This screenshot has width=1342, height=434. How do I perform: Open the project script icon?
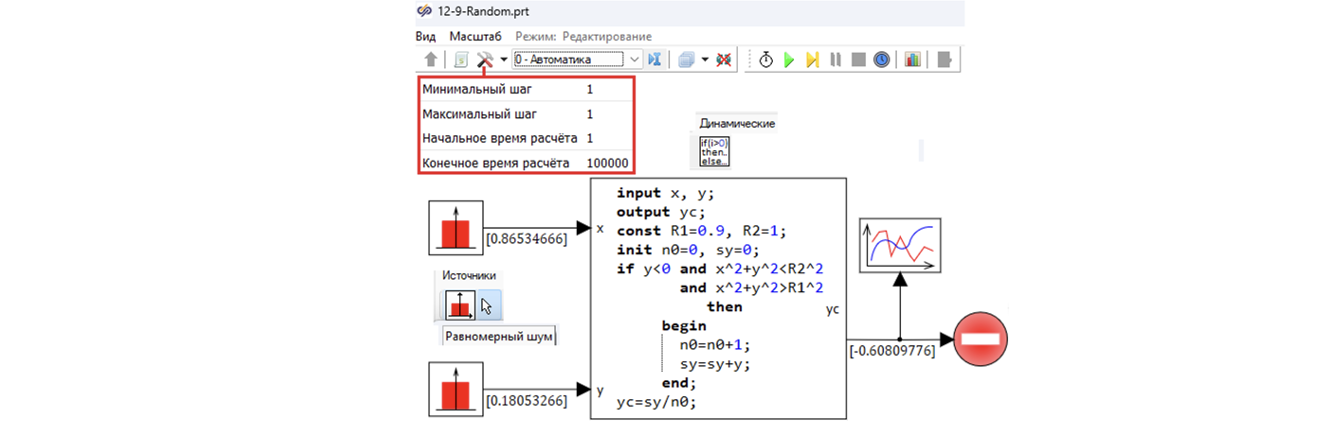[461, 59]
